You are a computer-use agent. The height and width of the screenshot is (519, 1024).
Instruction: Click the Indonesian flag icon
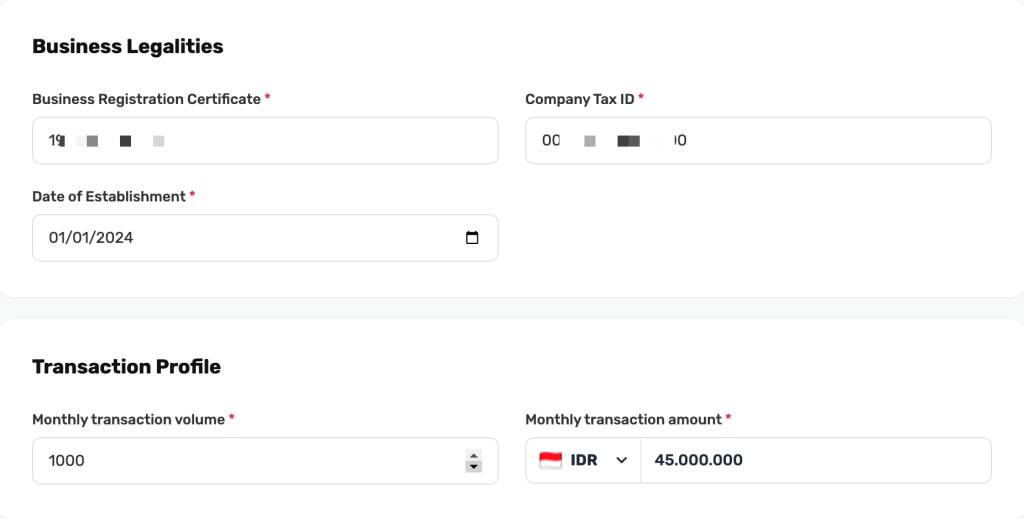point(551,460)
